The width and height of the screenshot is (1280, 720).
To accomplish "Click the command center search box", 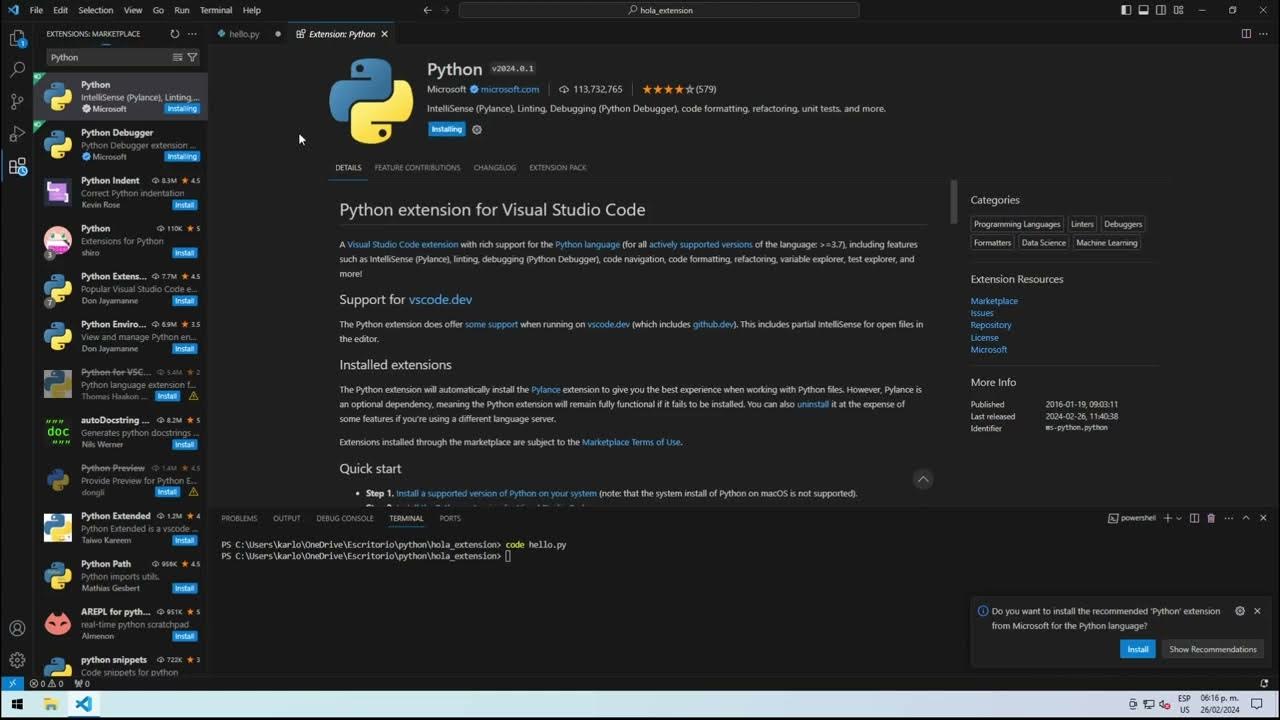I will 659,10.
